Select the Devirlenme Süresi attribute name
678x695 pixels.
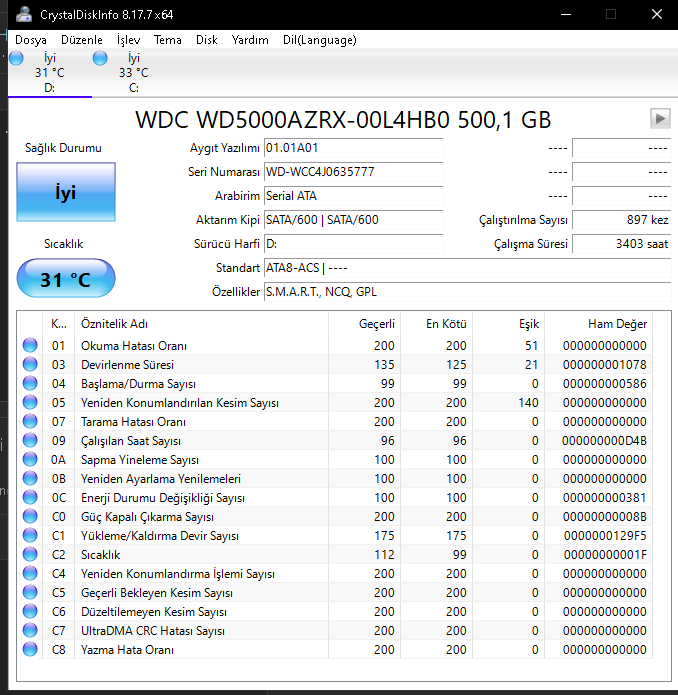[127, 365]
